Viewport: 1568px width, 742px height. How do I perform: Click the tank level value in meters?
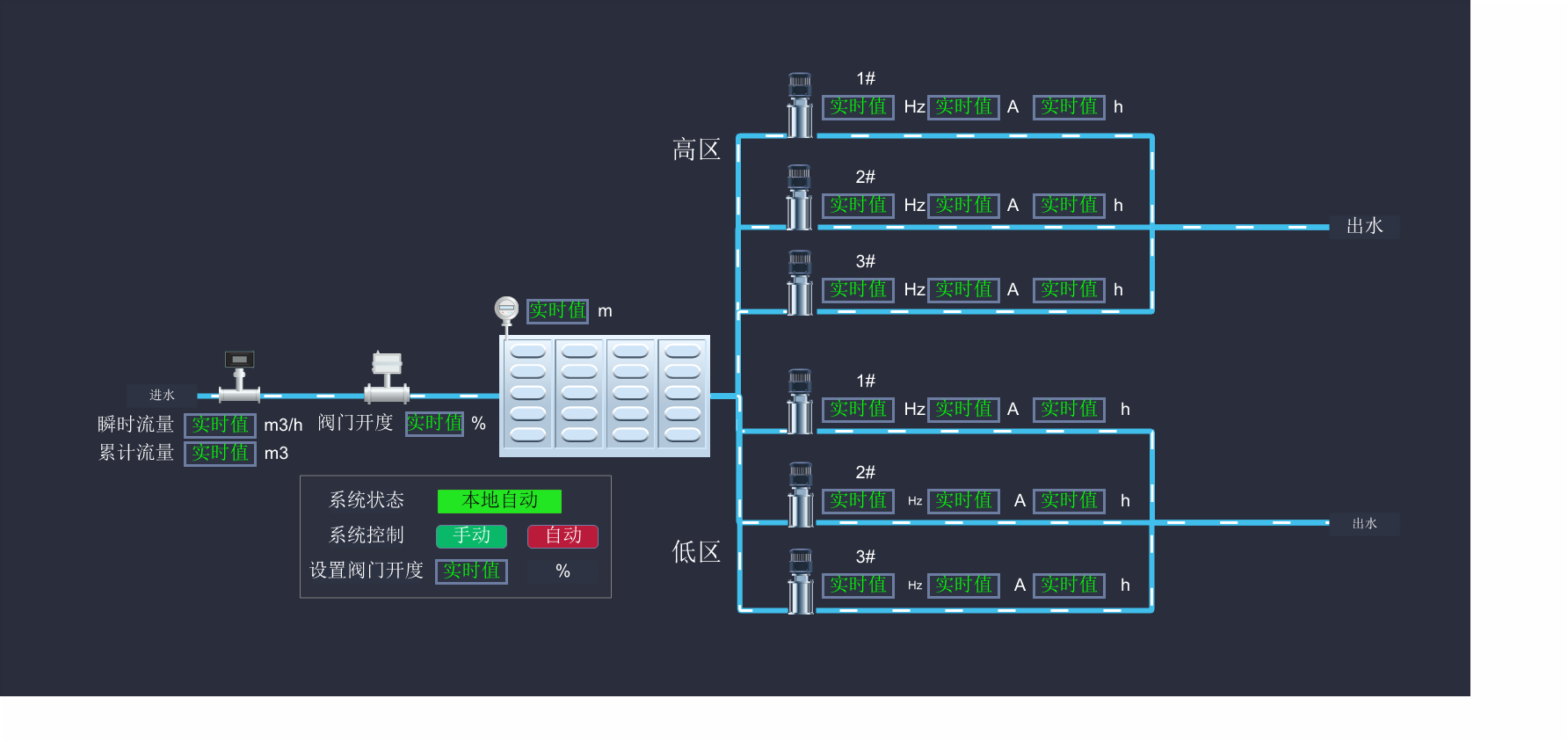tap(557, 310)
